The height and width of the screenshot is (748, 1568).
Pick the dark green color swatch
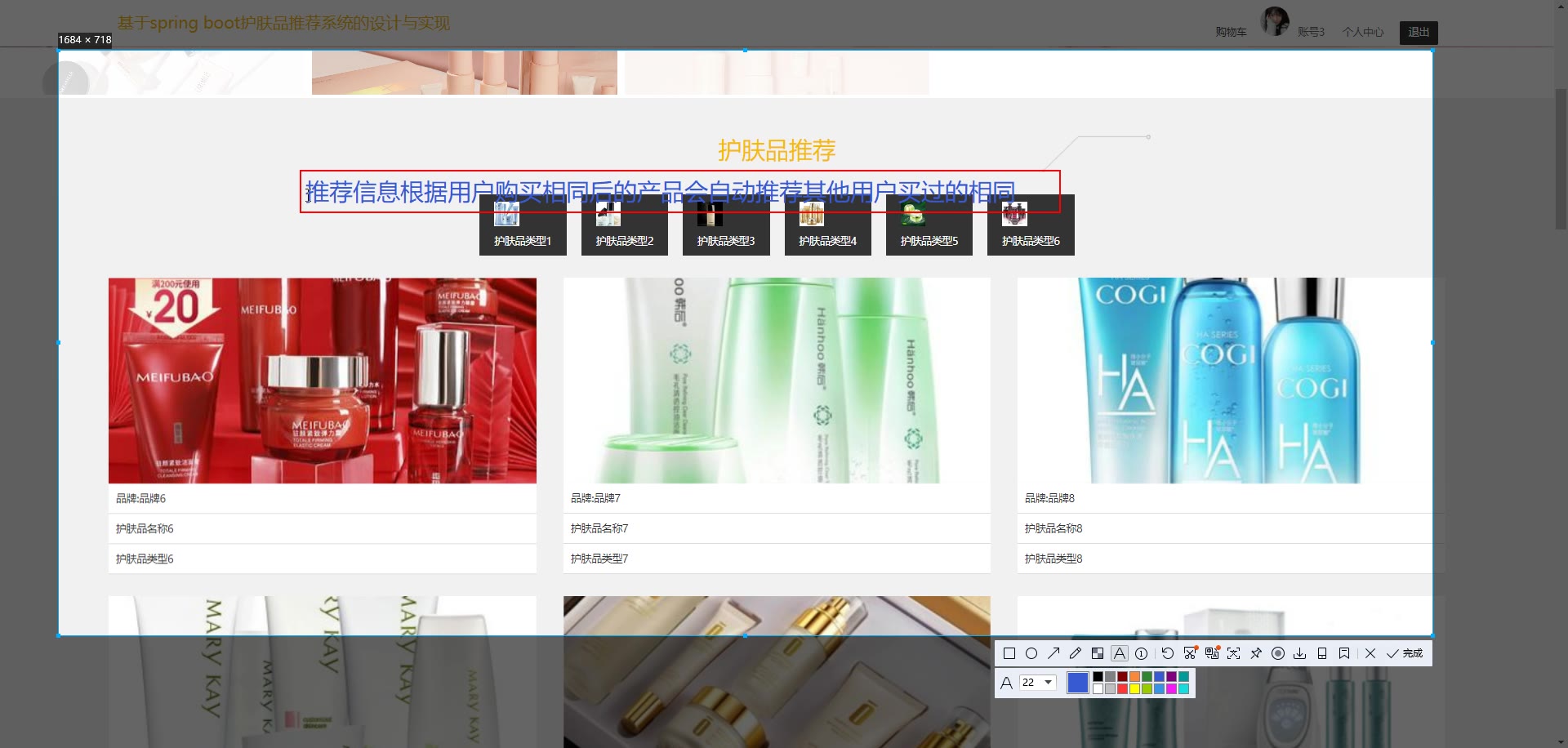[1147, 676]
